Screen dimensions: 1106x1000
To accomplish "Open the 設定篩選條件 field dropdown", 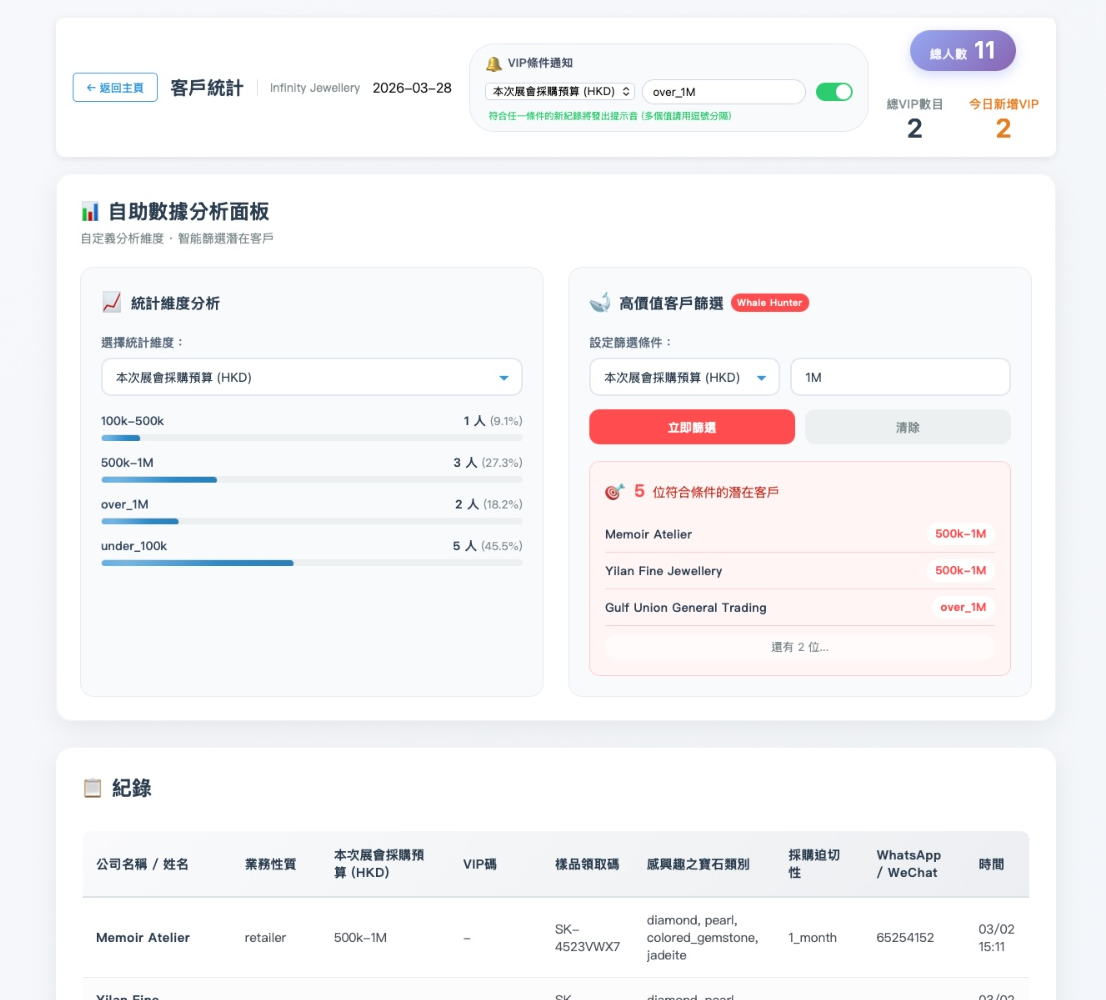I will (x=684, y=377).
